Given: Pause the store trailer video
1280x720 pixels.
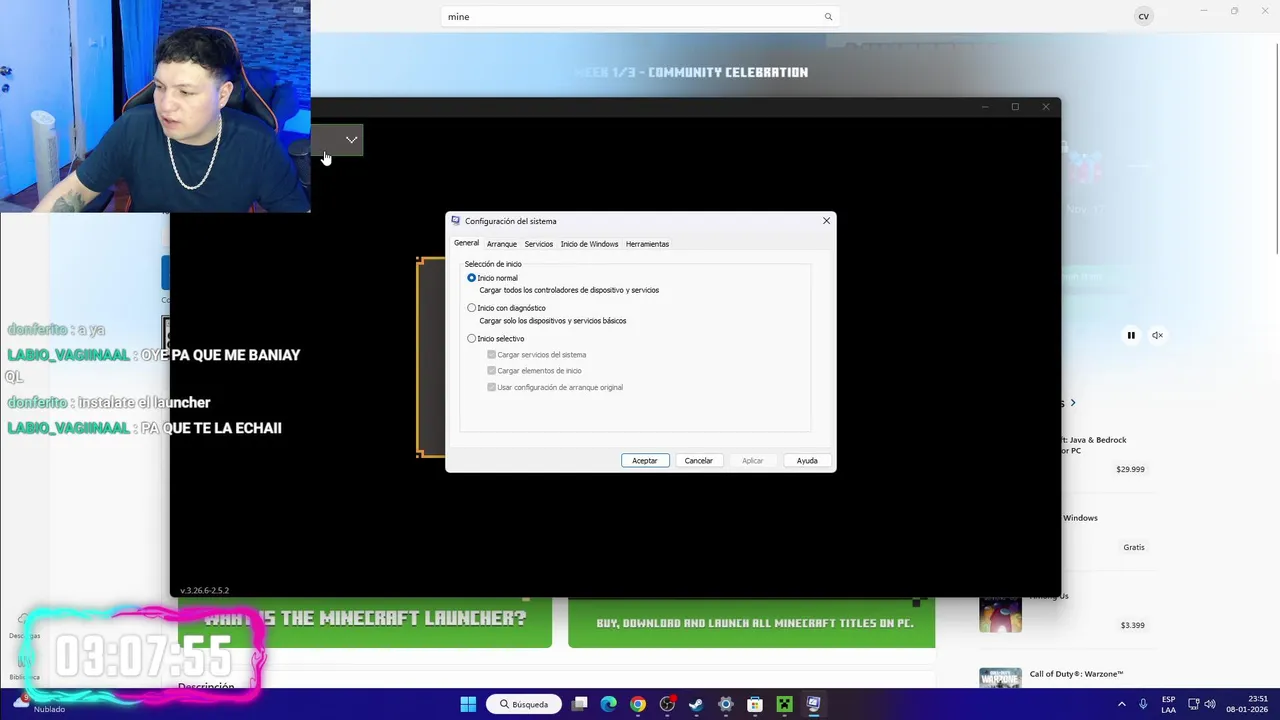Looking at the screenshot, I should click(x=1131, y=336).
